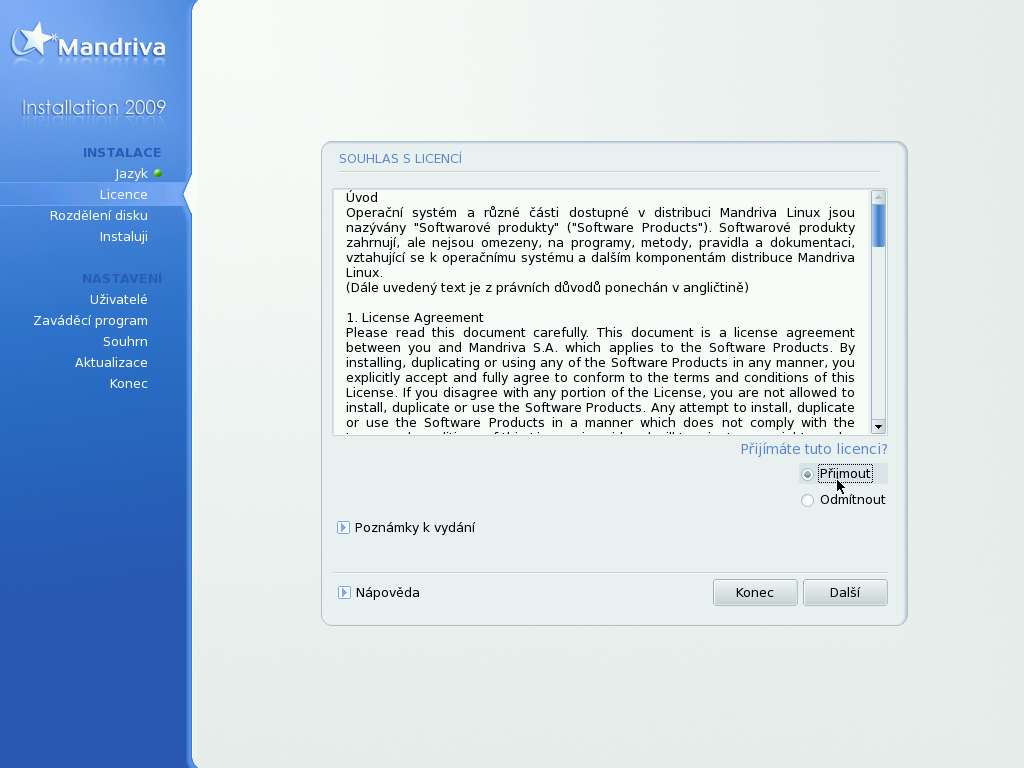Select the Jazyk step in sidebar
1024x768 pixels.
(131, 174)
